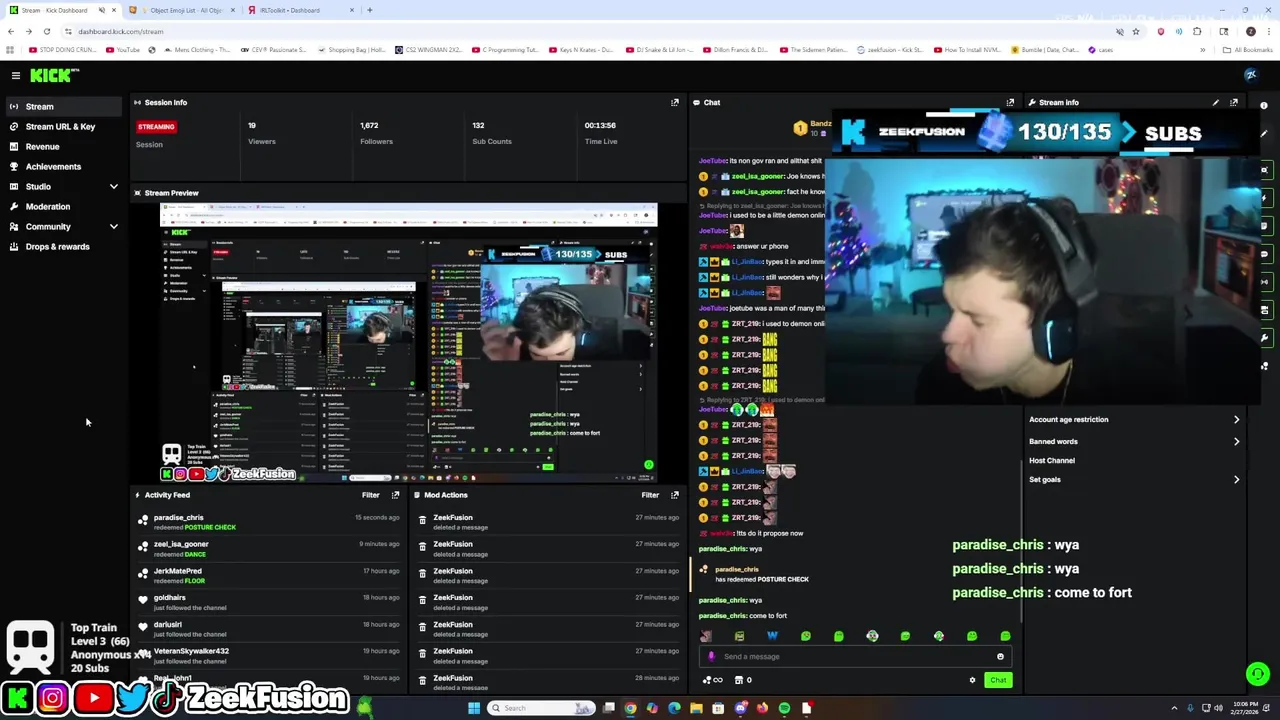Viewport: 1280px width, 720px height.
Task: Reload the dashboard page
Action: tap(46, 32)
